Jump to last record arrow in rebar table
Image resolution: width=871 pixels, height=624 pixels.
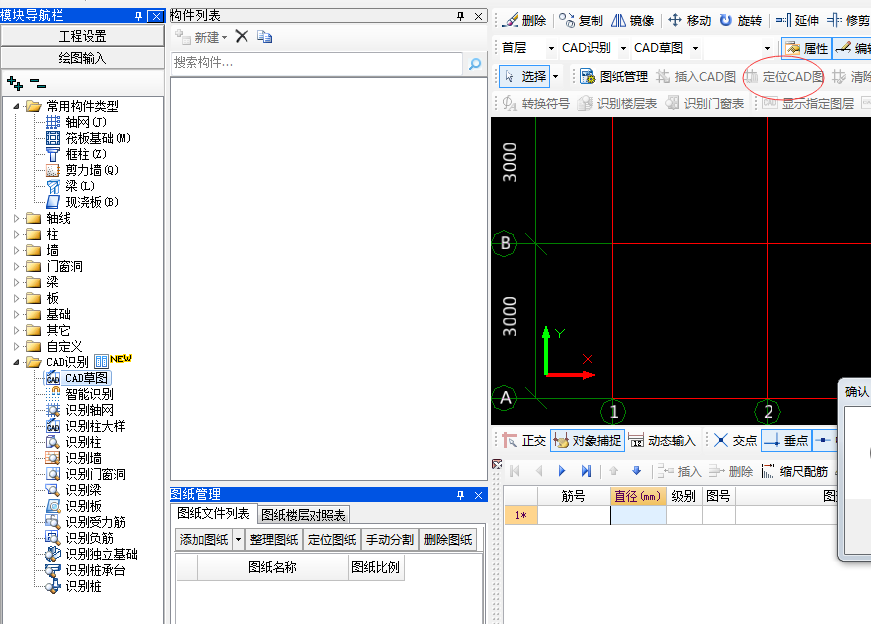click(x=586, y=471)
